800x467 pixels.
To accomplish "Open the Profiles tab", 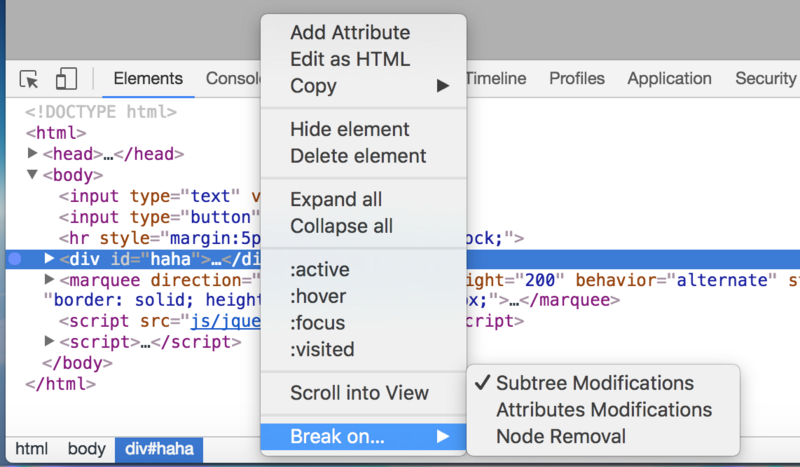I will point(577,79).
